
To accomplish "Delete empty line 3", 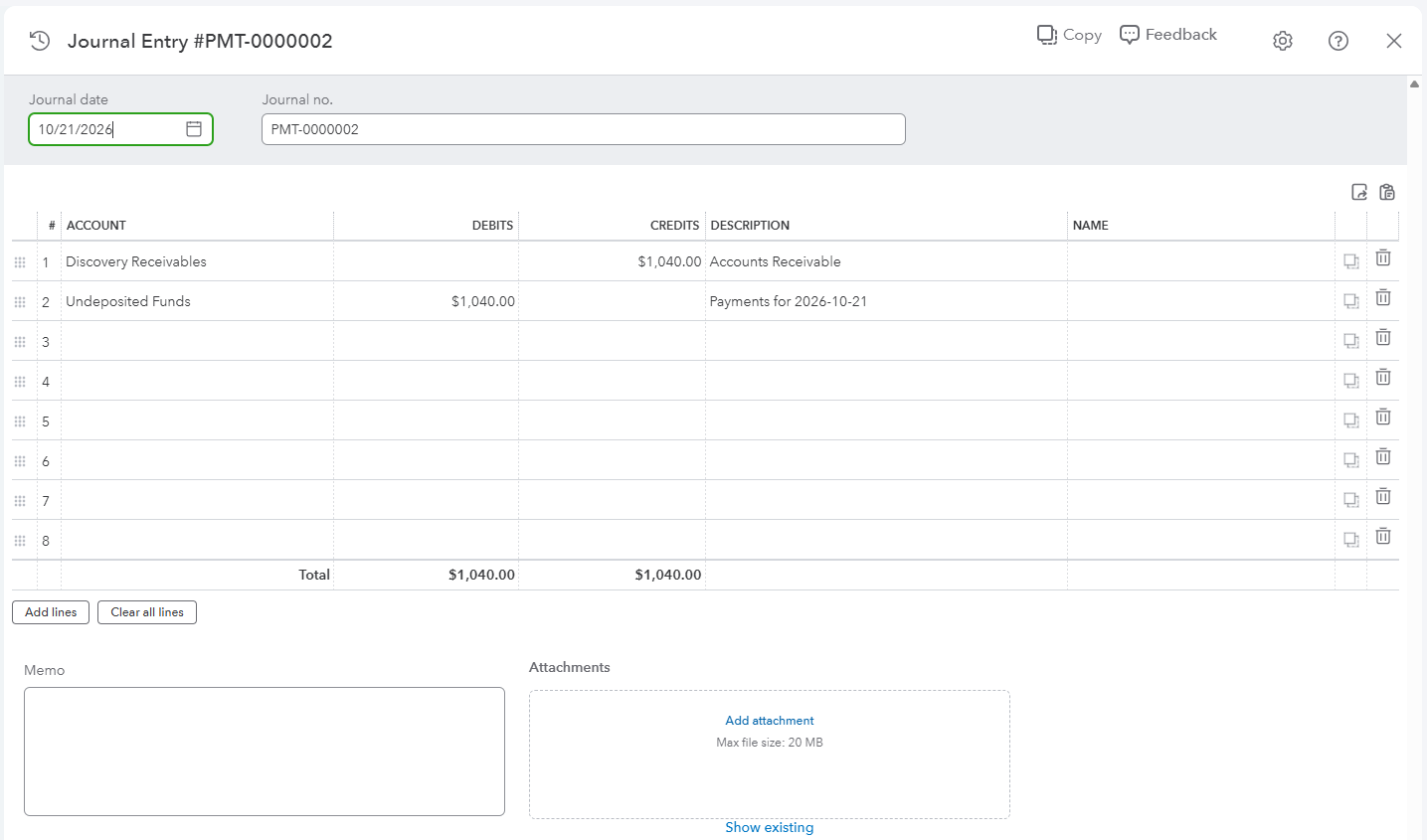I will click(x=1383, y=338).
